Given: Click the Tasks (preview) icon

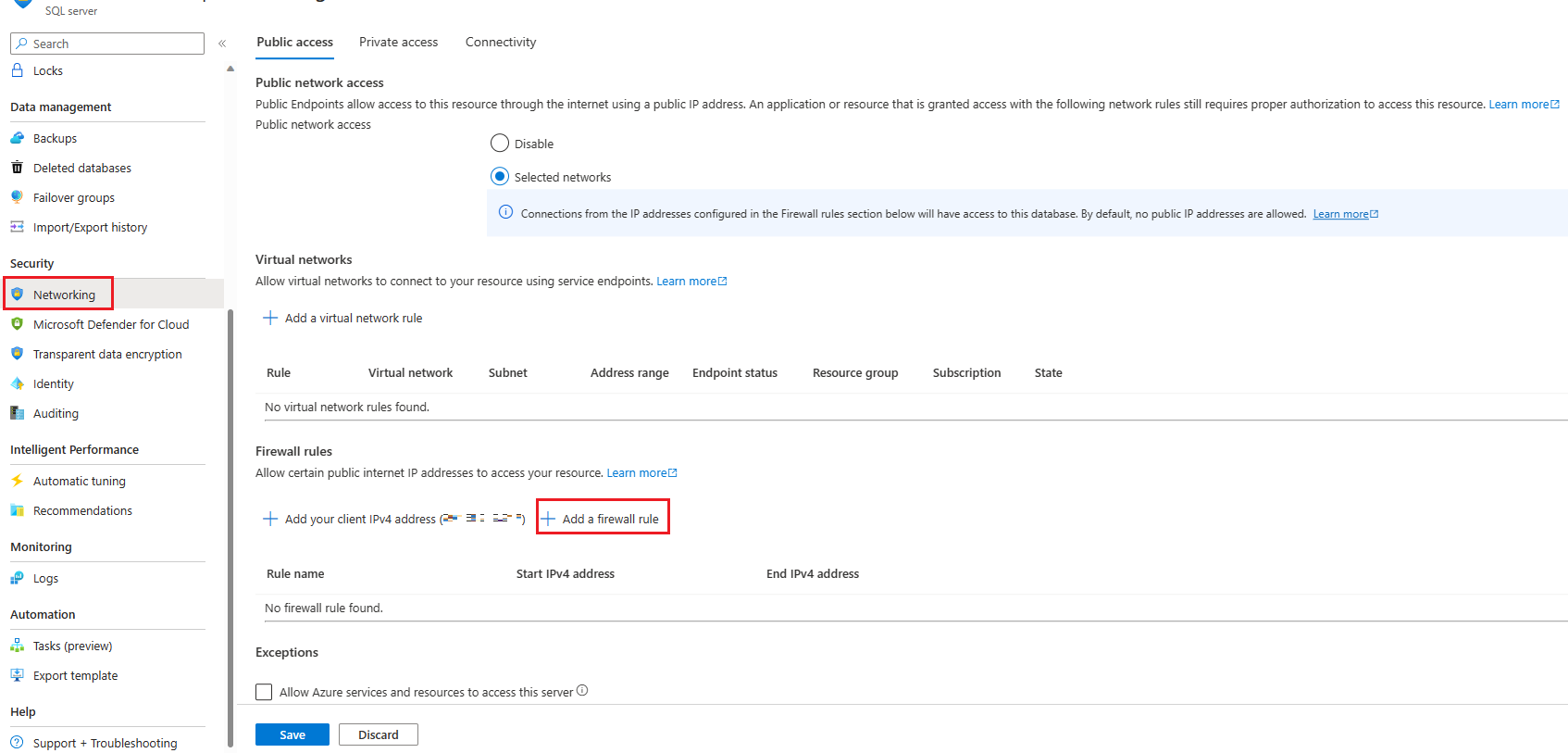Looking at the screenshot, I should pyautogui.click(x=17, y=646).
